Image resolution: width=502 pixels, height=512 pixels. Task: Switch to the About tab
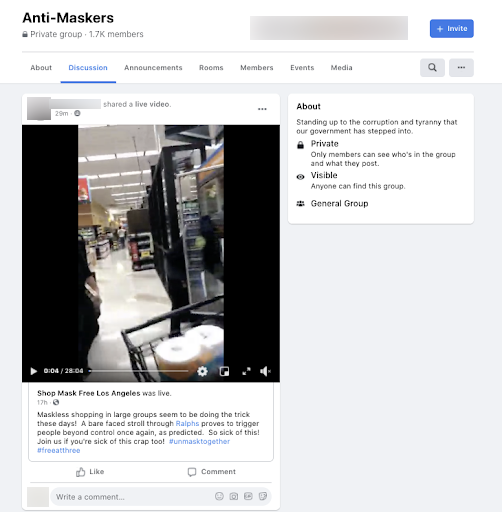41,68
